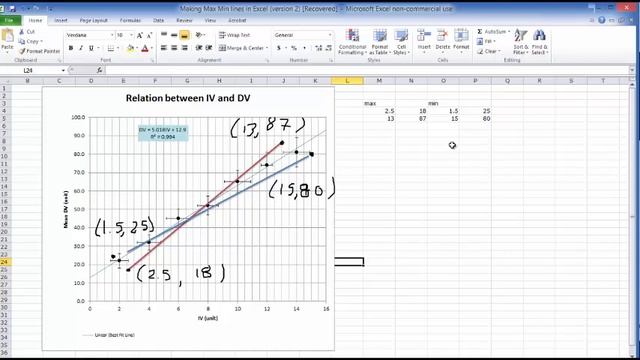Switch to the View tab
Viewport: 640px width, 360px height.
[x=210, y=20]
